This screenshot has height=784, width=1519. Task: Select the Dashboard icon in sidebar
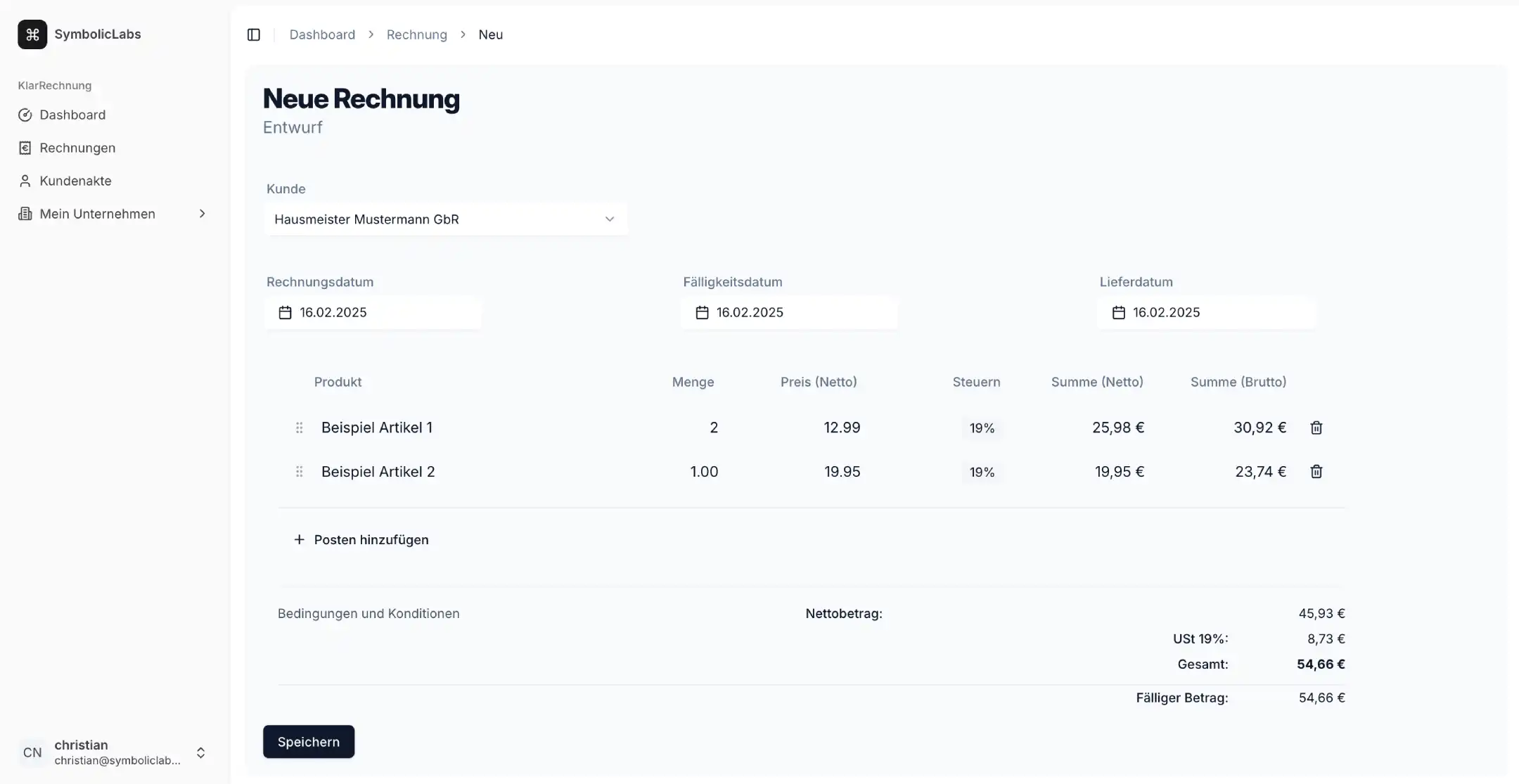(x=25, y=115)
